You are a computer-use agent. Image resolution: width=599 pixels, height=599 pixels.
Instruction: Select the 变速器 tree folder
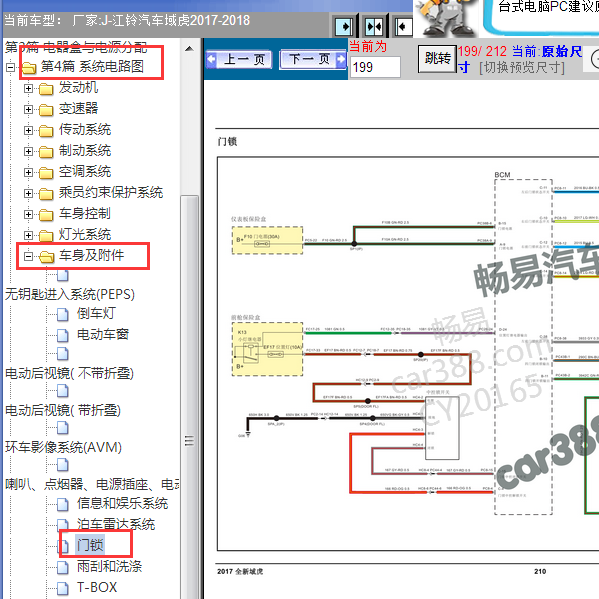[x=78, y=108]
